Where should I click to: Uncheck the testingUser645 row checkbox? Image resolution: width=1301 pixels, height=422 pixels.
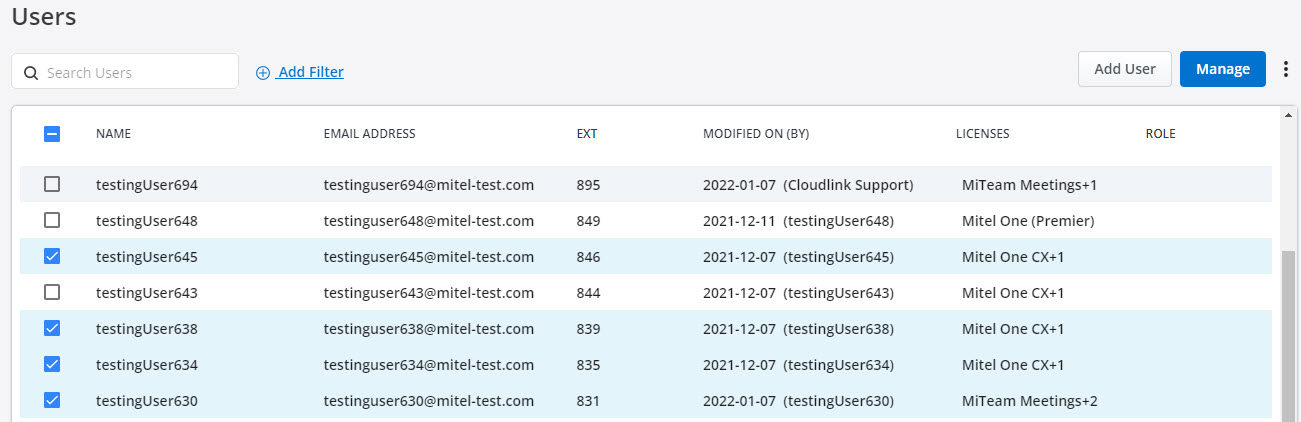click(x=52, y=256)
